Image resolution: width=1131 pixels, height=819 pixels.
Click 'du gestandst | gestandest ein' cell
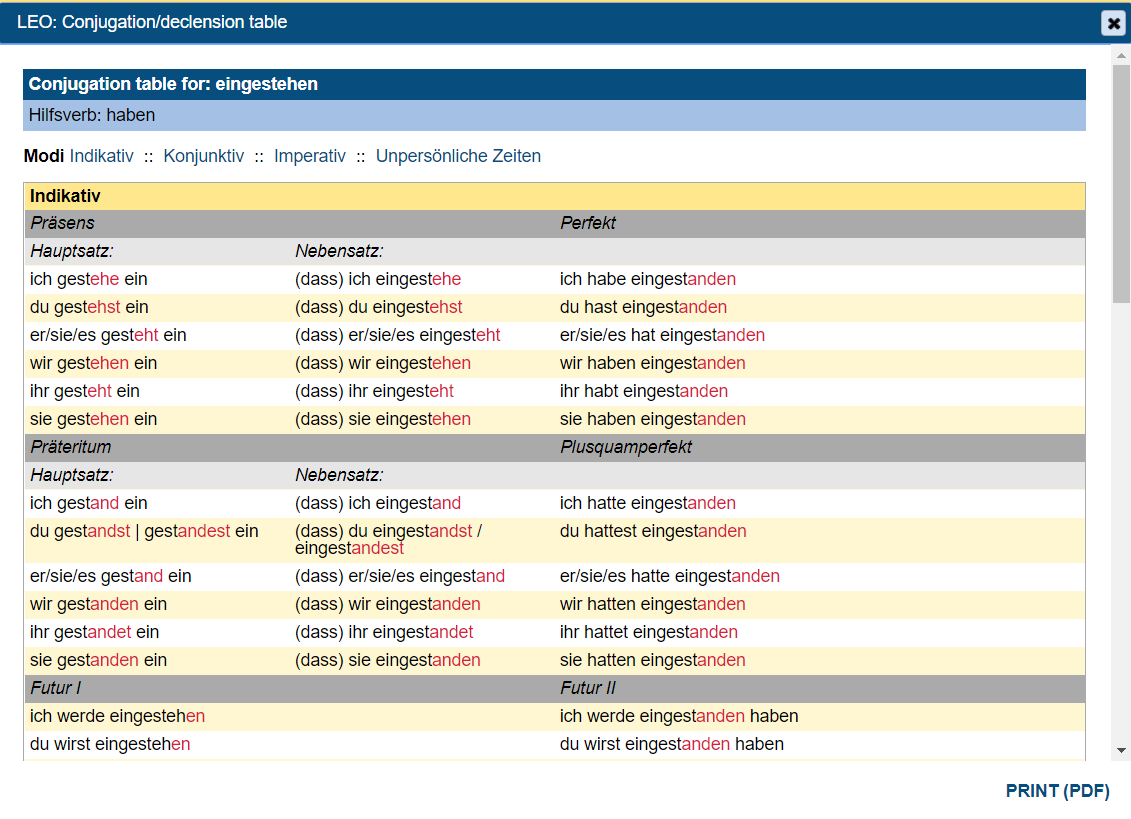coord(144,531)
